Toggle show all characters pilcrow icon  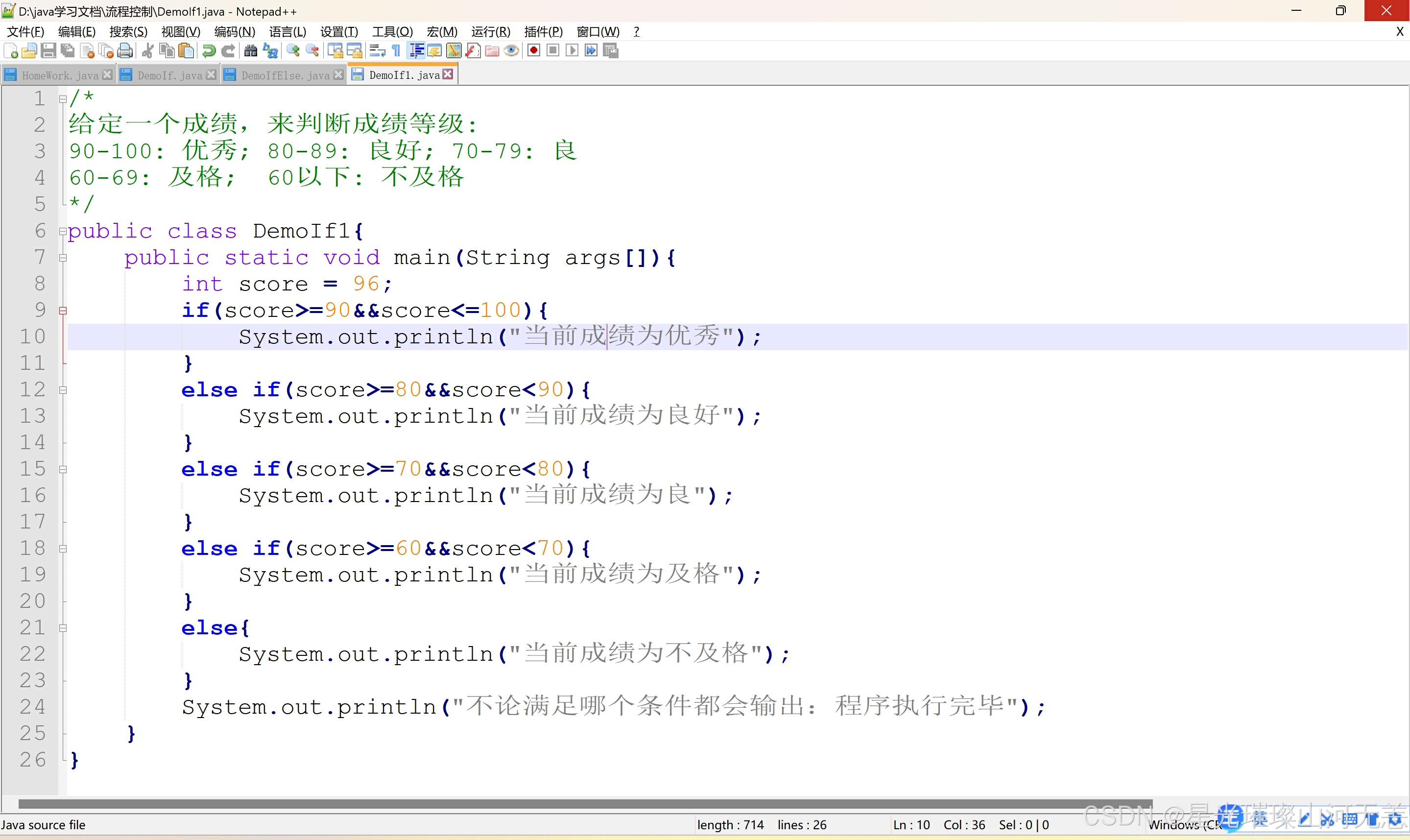tap(397, 51)
